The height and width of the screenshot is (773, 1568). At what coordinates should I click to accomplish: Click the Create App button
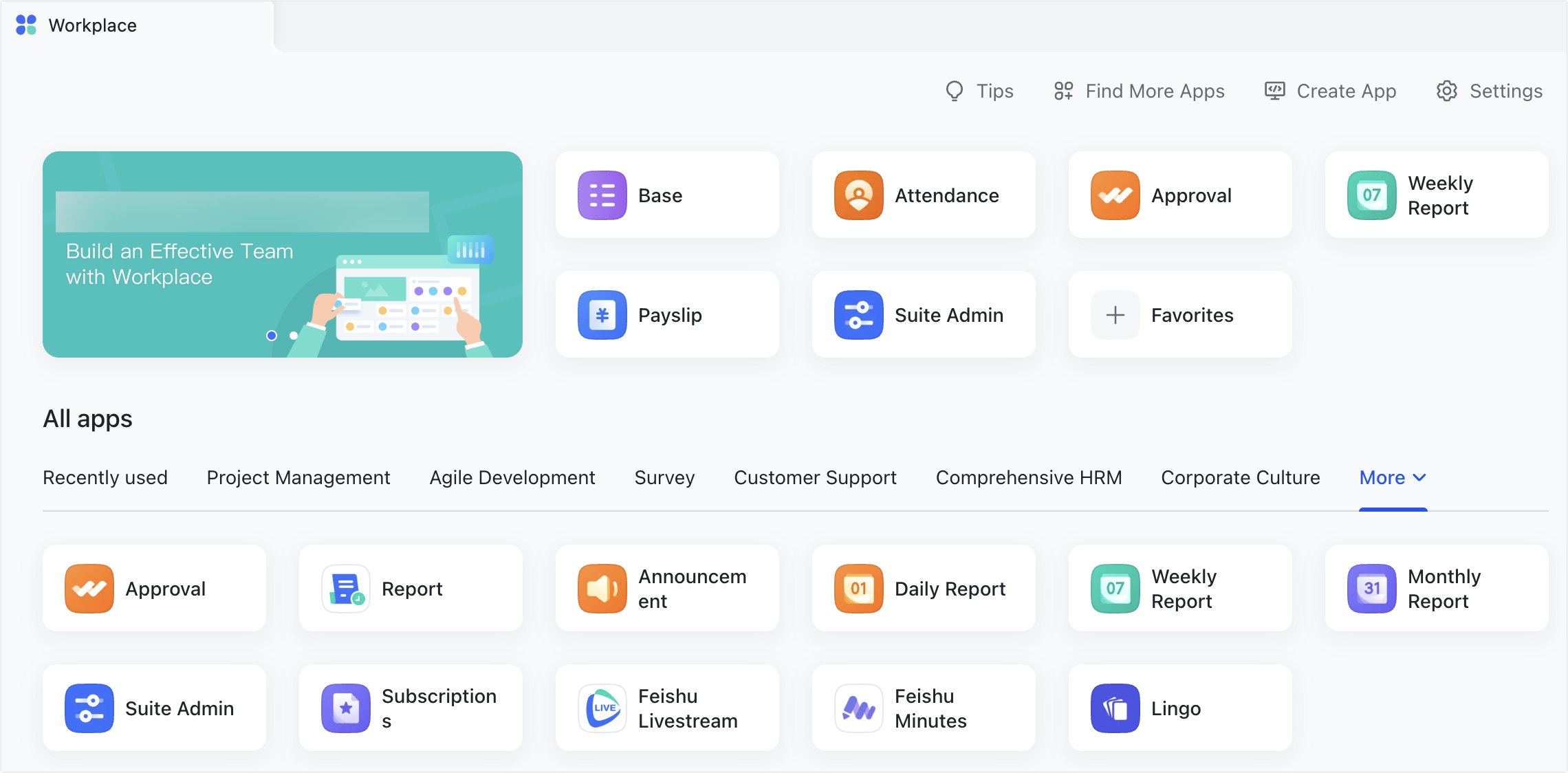coord(1330,91)
